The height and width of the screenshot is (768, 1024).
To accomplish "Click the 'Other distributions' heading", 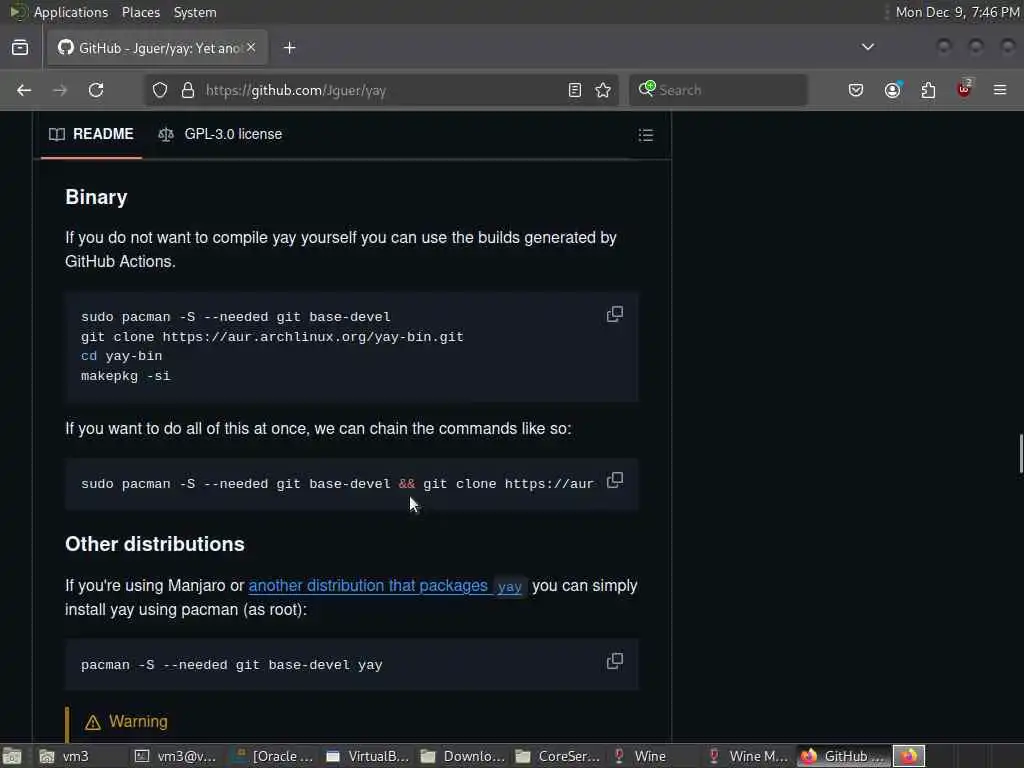I will (155, 545).
